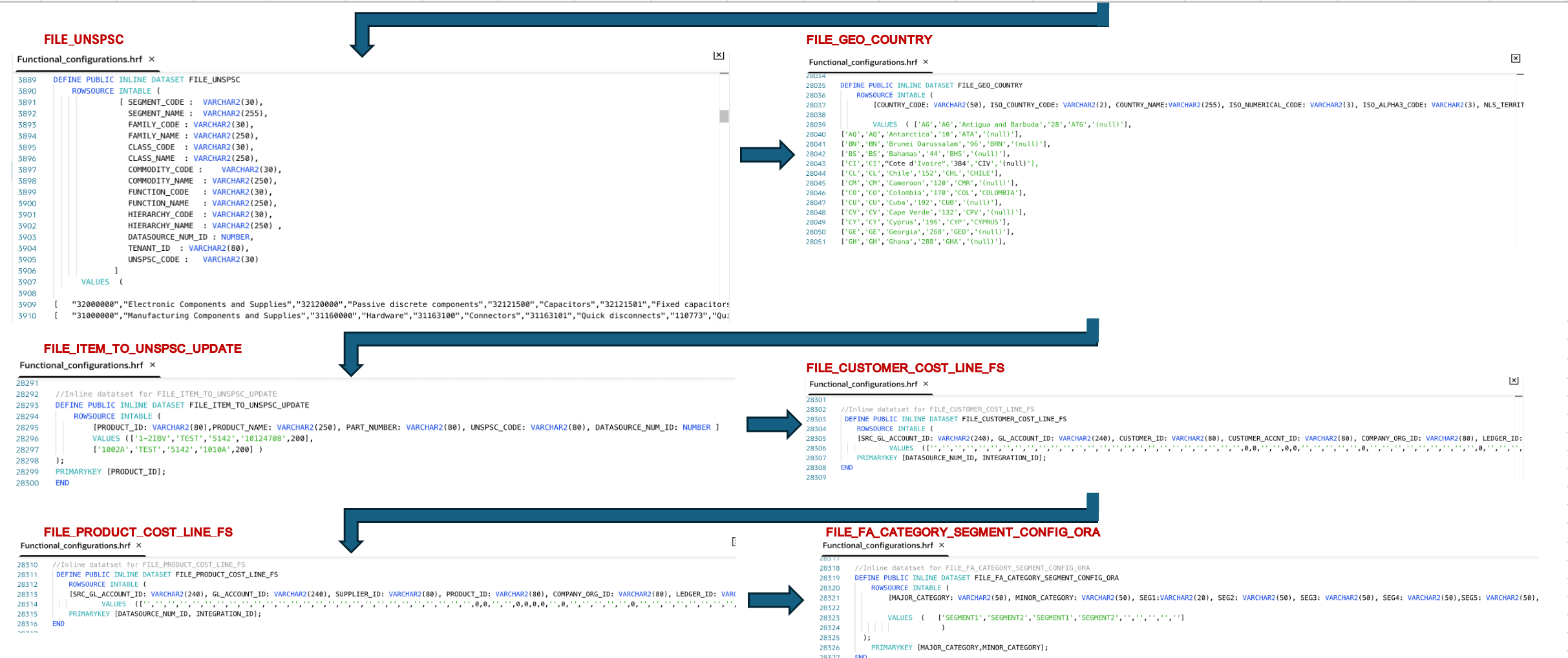Click the SRC_GL_ACCOUNT_ID column list on line 28305

[1189, 438]
